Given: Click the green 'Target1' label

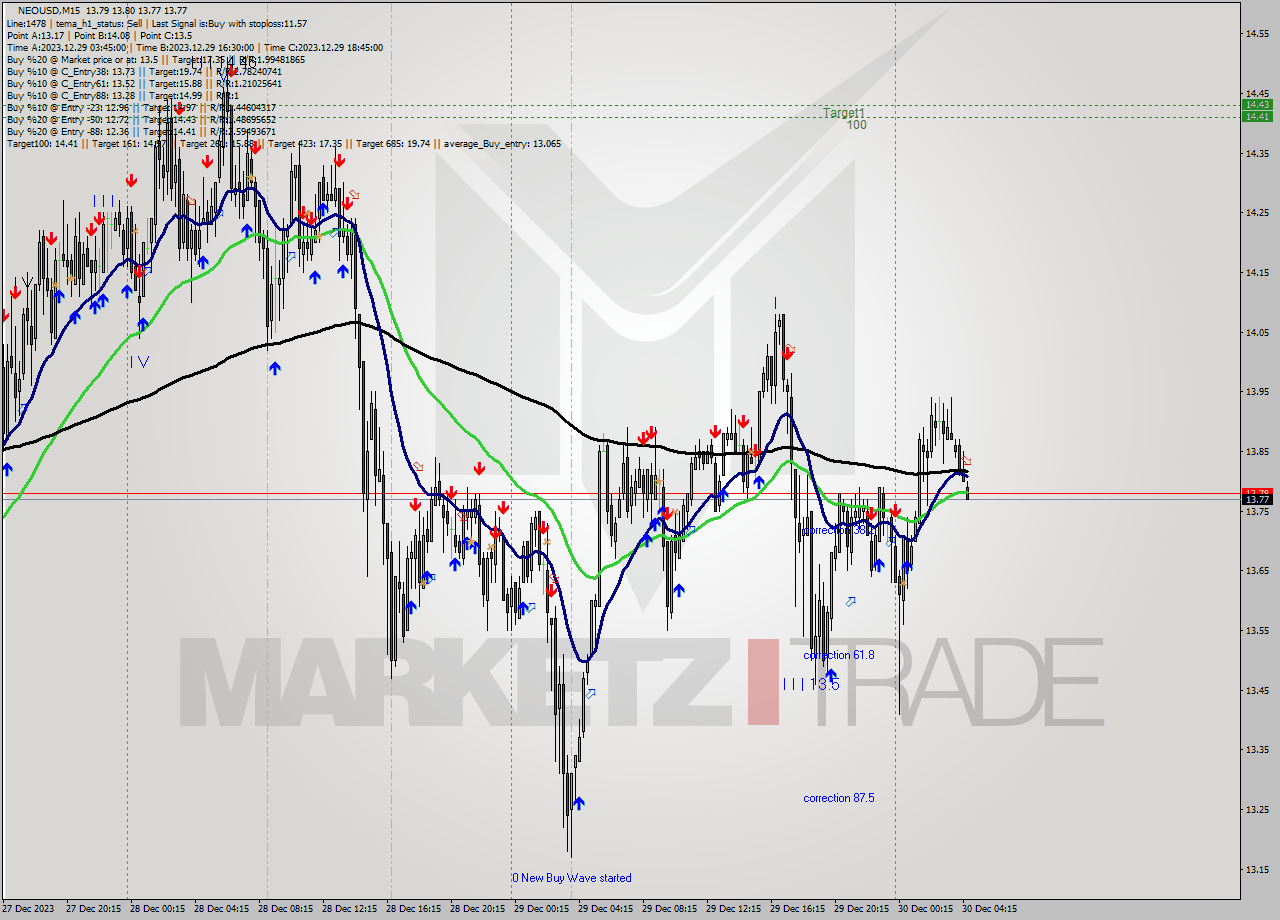Looking at the screenshot, I should click(844, 113).
